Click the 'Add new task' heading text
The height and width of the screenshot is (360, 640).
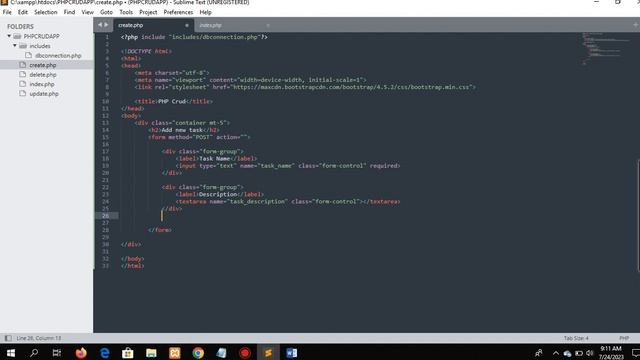182,130
